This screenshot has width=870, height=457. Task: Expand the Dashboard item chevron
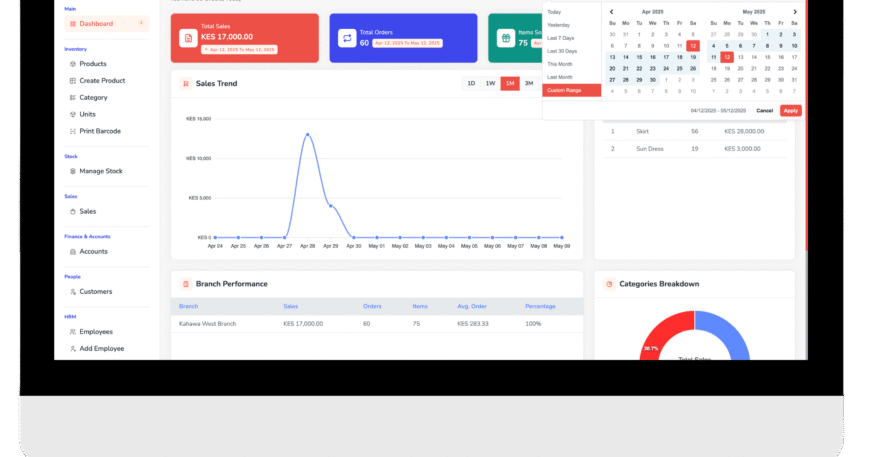[x=141, y=23]
